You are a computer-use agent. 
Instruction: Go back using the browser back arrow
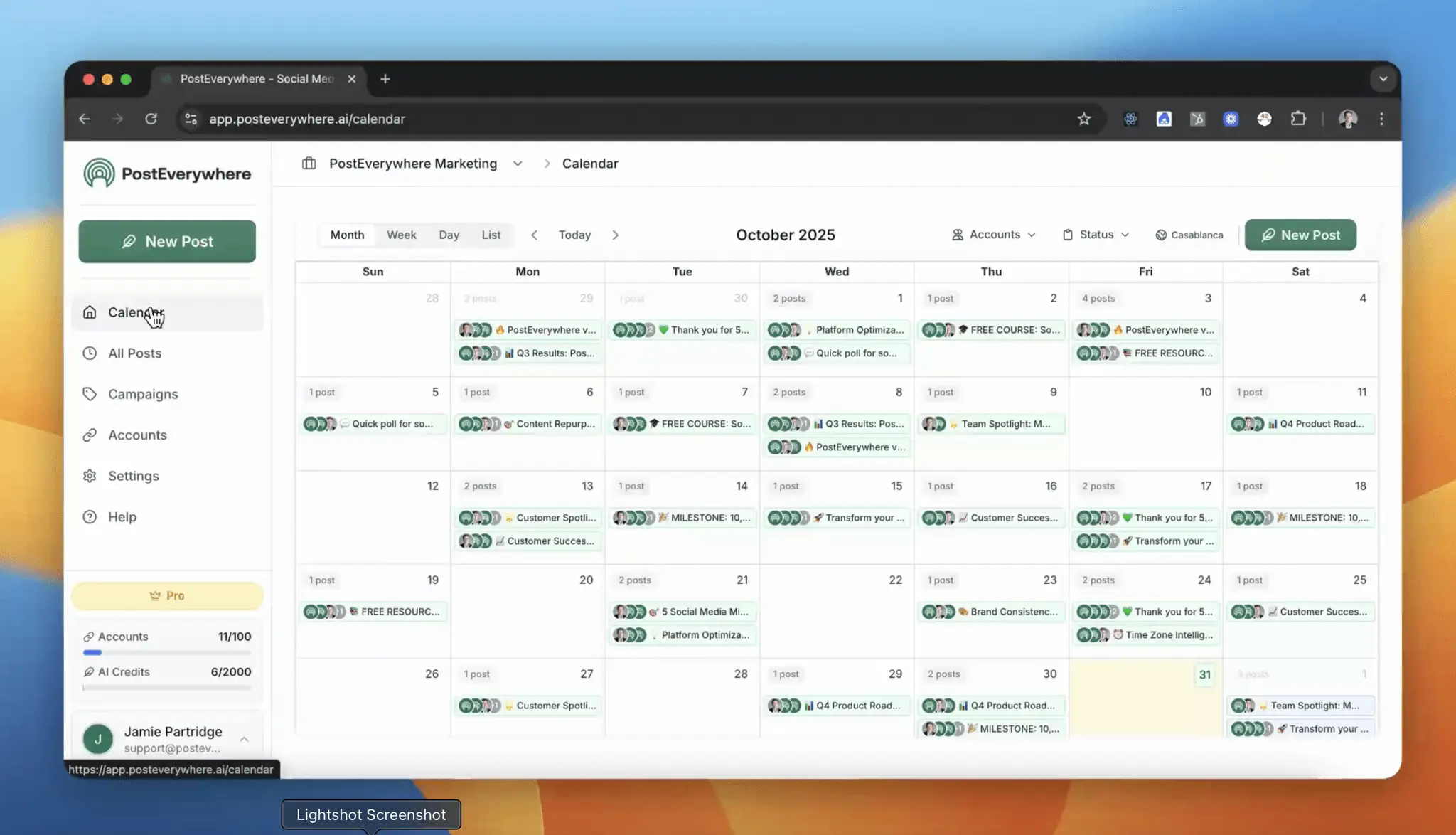click(85, 119)
